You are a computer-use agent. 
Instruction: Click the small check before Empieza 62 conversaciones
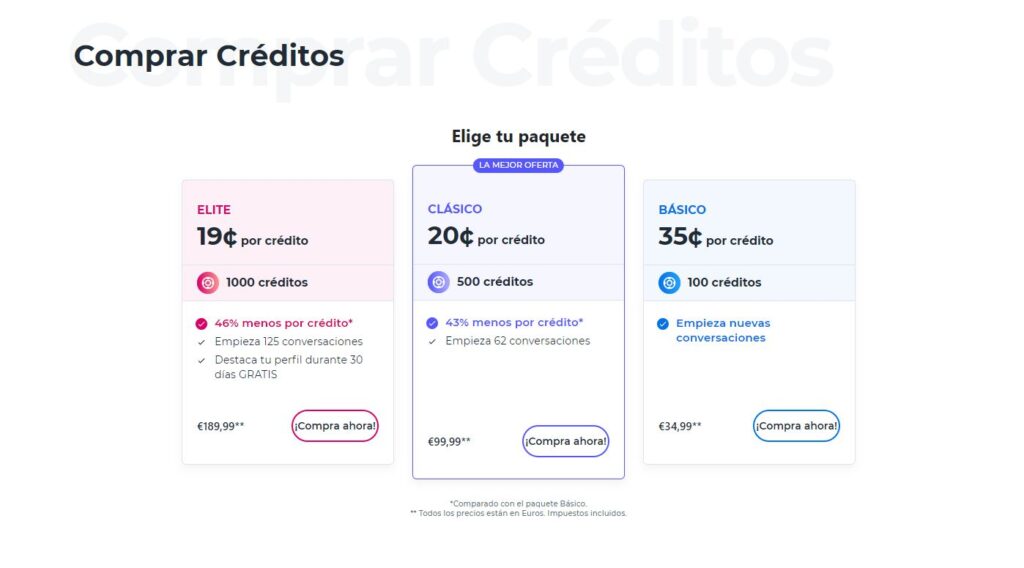point(432,341)
